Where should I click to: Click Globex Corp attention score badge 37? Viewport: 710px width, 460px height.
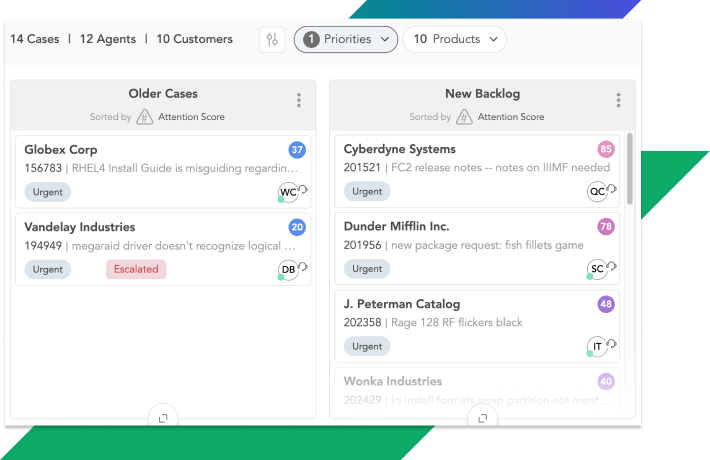[297, 150]
